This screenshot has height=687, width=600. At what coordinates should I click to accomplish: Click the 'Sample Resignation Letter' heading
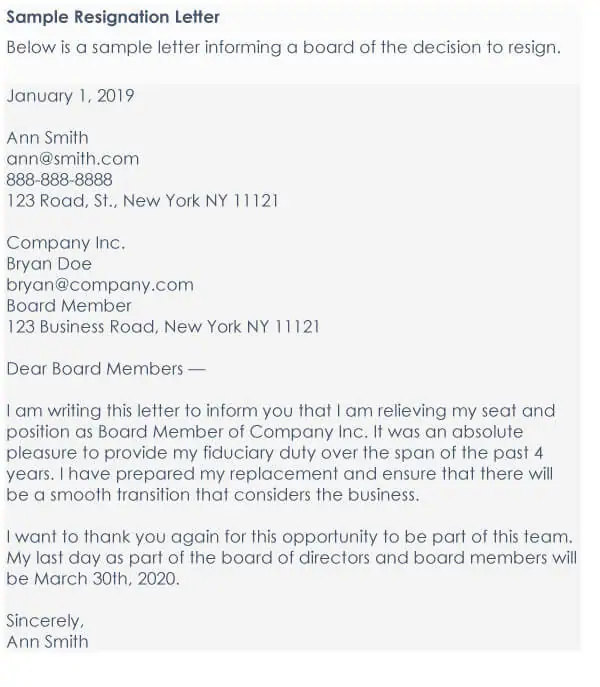point(113,17)
